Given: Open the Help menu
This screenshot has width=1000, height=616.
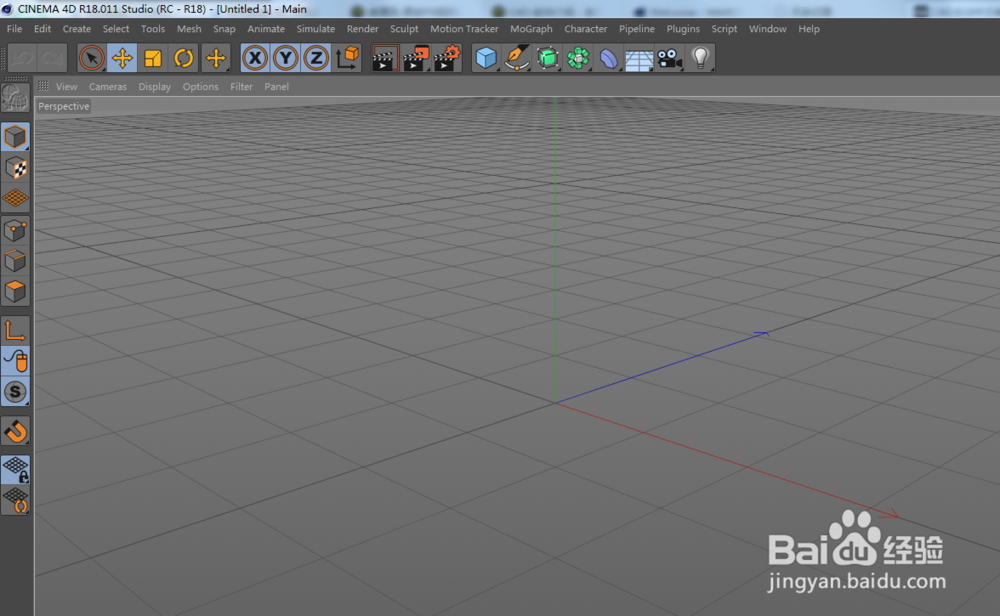Looking at the screenshot, I should (x=809, y=29).
